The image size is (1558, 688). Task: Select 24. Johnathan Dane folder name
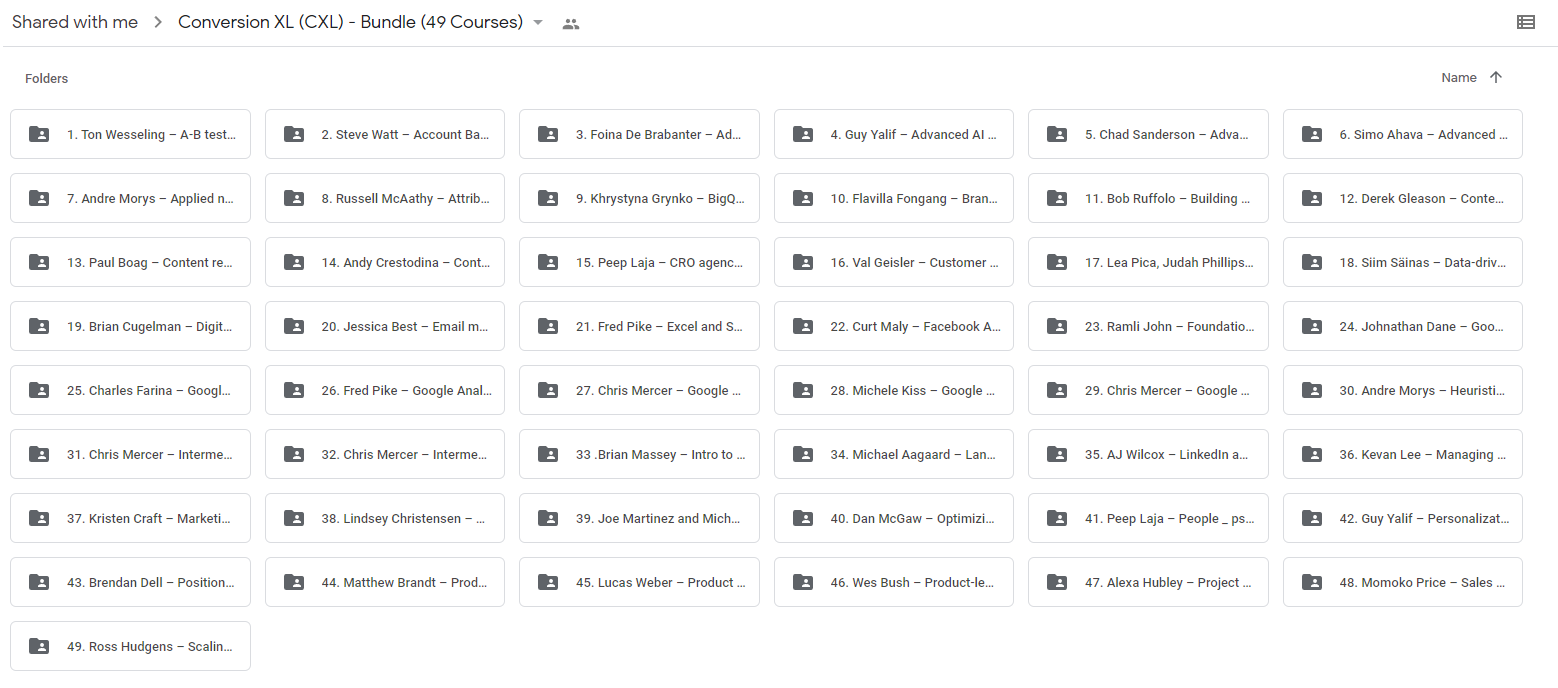coord(1423,327)
